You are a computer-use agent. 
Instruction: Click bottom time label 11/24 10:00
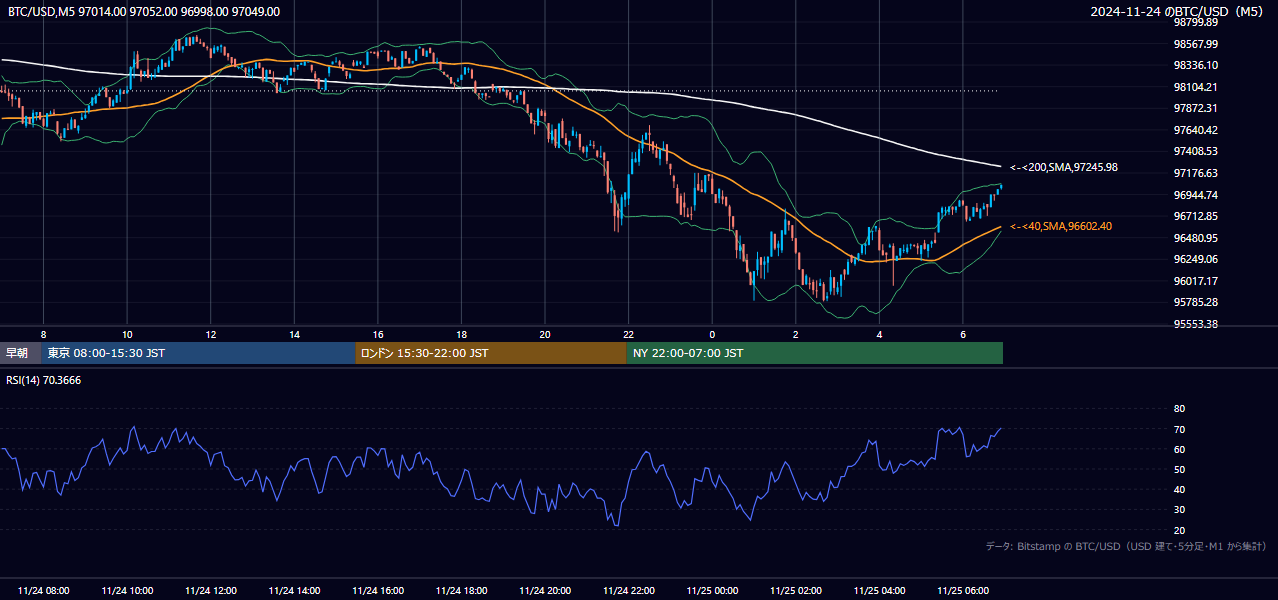(x=127, y=591)
